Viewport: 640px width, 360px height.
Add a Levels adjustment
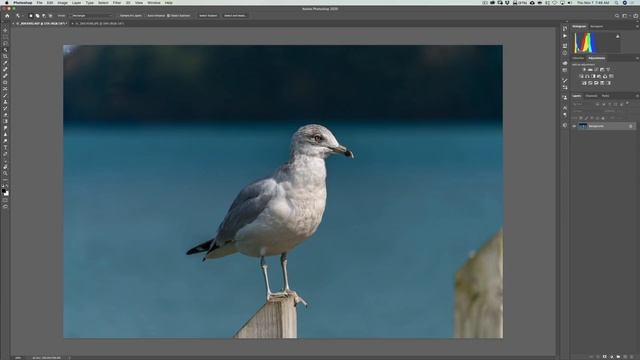click(590, 70)
